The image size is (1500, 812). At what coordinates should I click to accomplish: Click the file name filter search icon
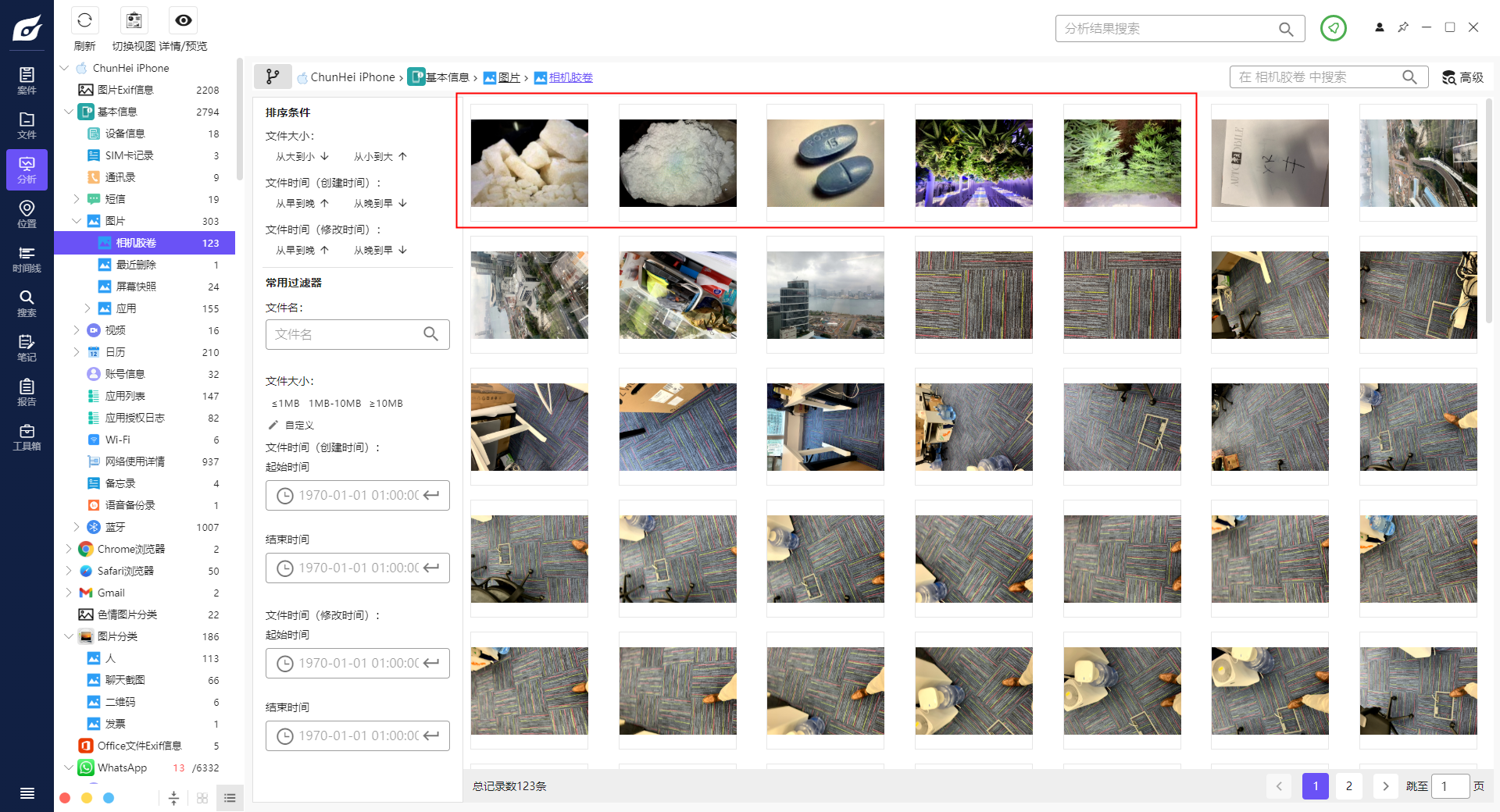(430, 334)
